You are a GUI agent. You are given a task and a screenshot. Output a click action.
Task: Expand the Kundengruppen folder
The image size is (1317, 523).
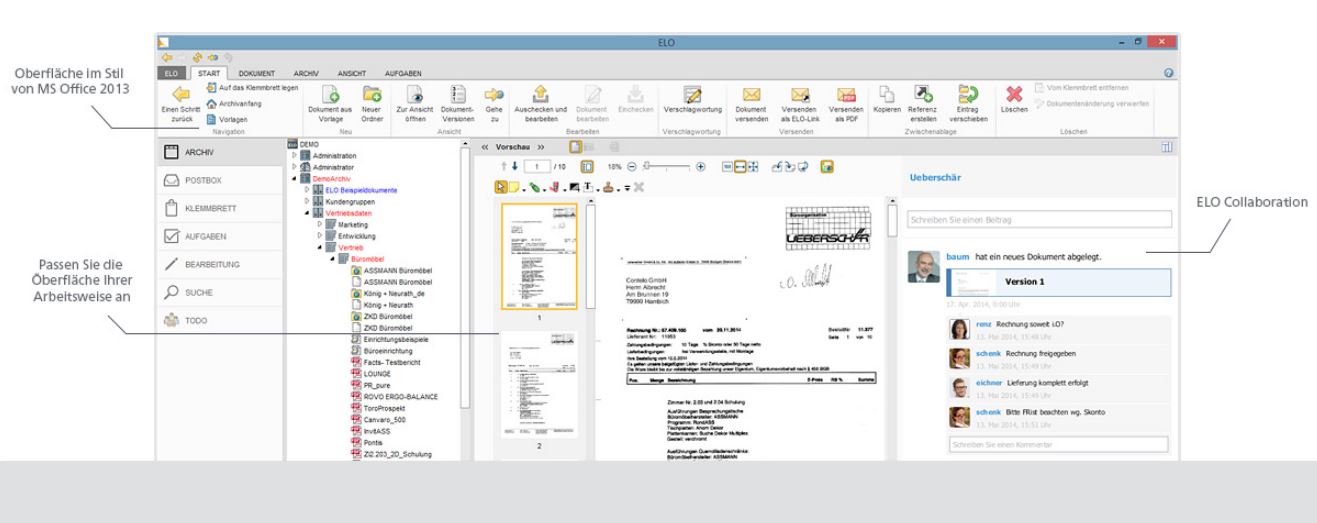[306, 200]
